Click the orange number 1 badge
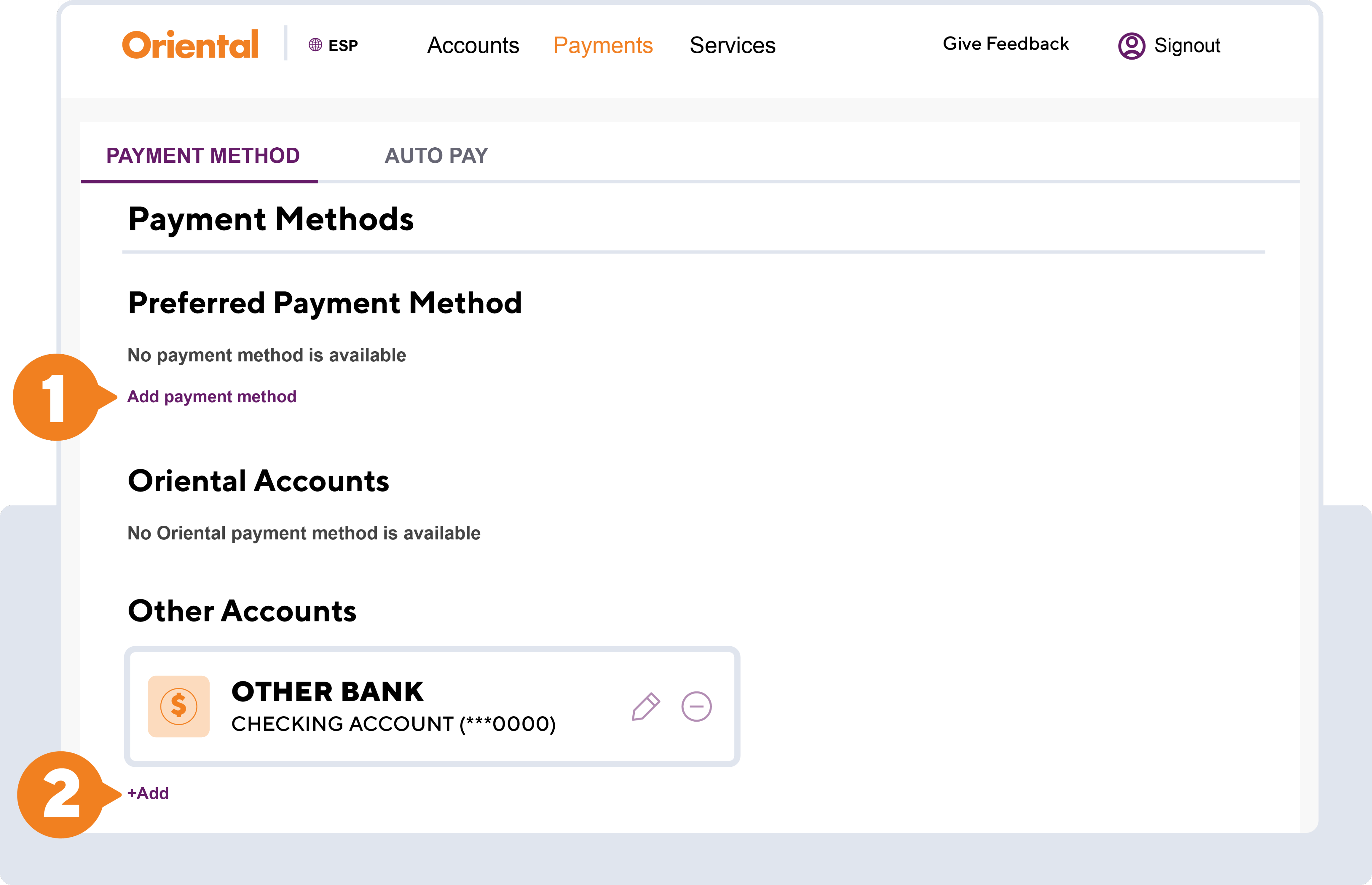This screenshot has height=885, width=1372. pos(56,397)
